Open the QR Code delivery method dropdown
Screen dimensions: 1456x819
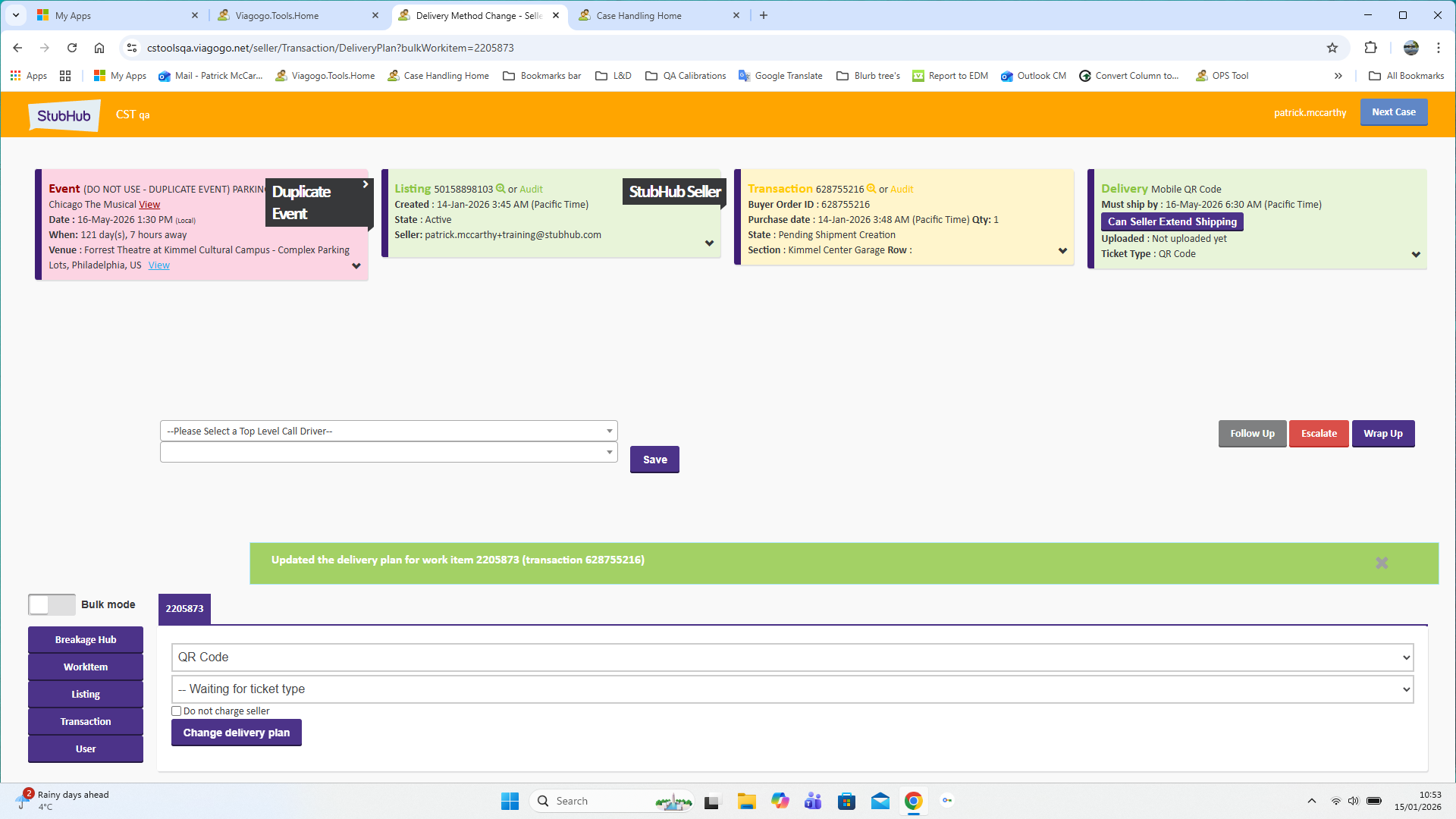pos(792,657)
